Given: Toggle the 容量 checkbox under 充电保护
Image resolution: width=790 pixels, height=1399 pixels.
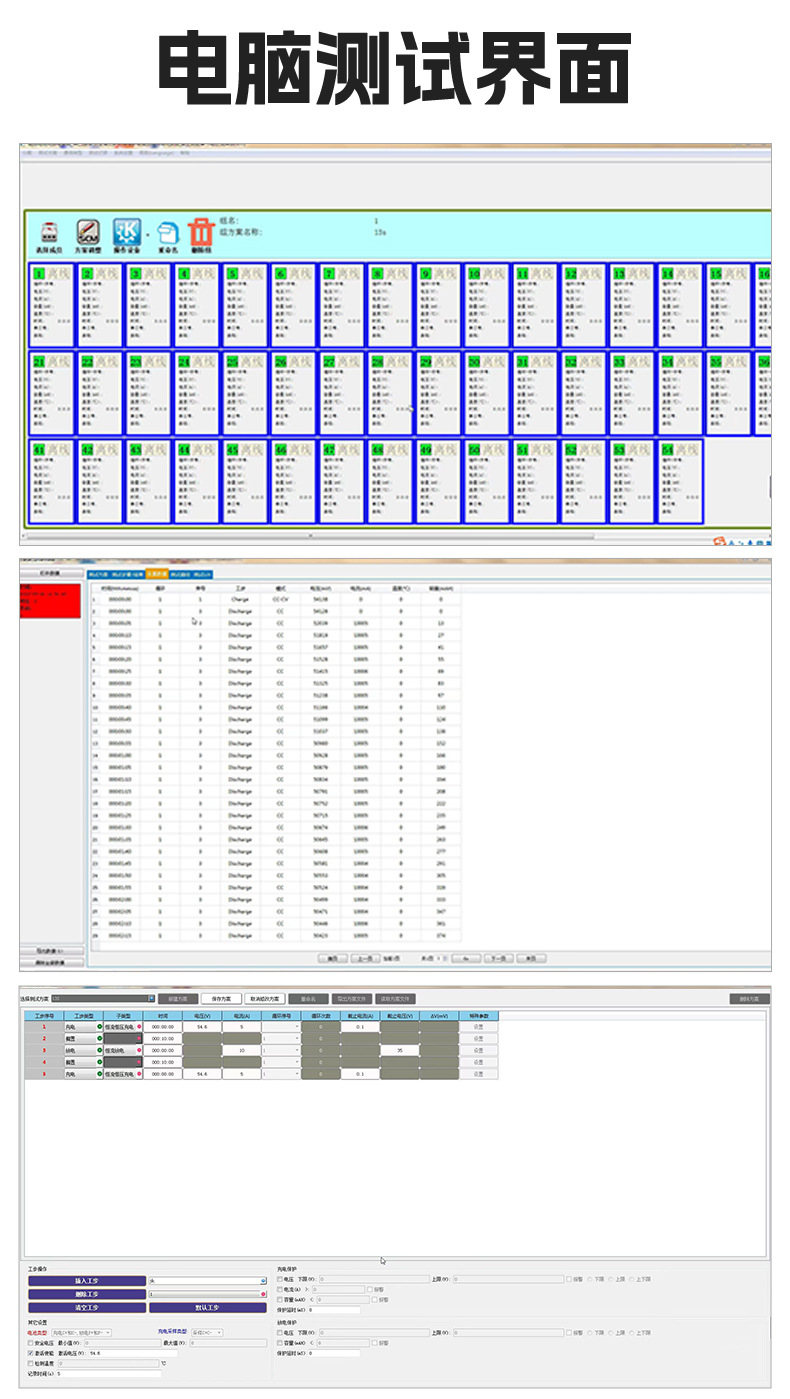Looking at the screenshot, I should point(280,1300).
